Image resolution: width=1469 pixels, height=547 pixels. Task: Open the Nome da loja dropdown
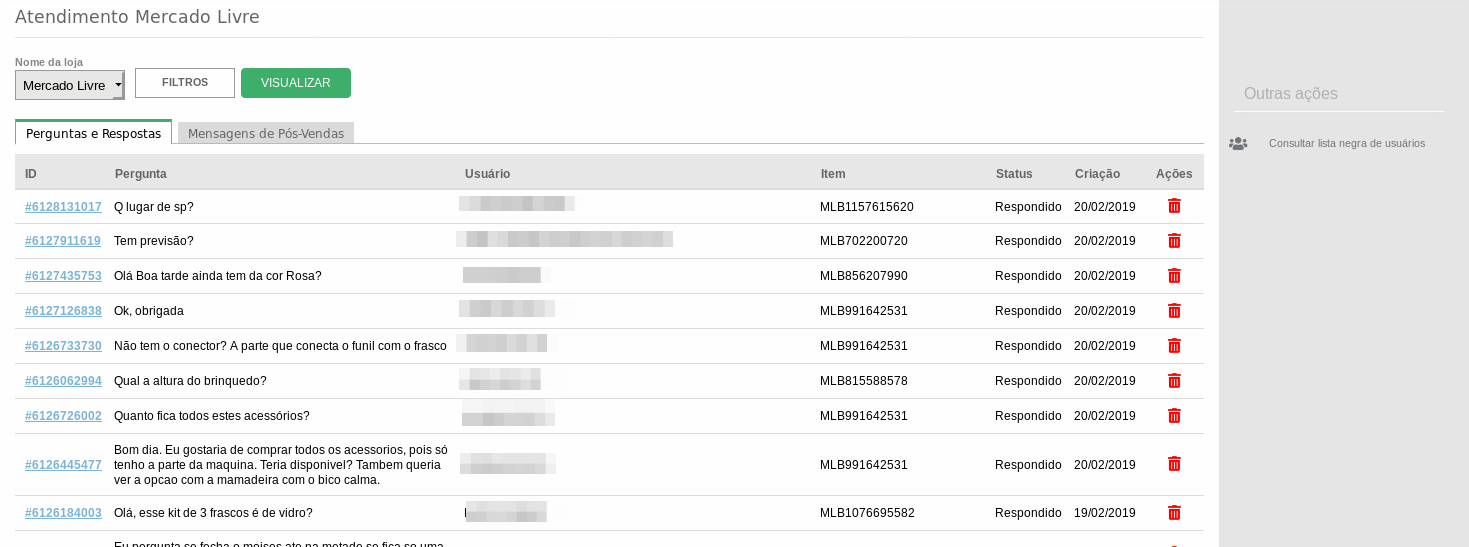click(x=70, y=85)
